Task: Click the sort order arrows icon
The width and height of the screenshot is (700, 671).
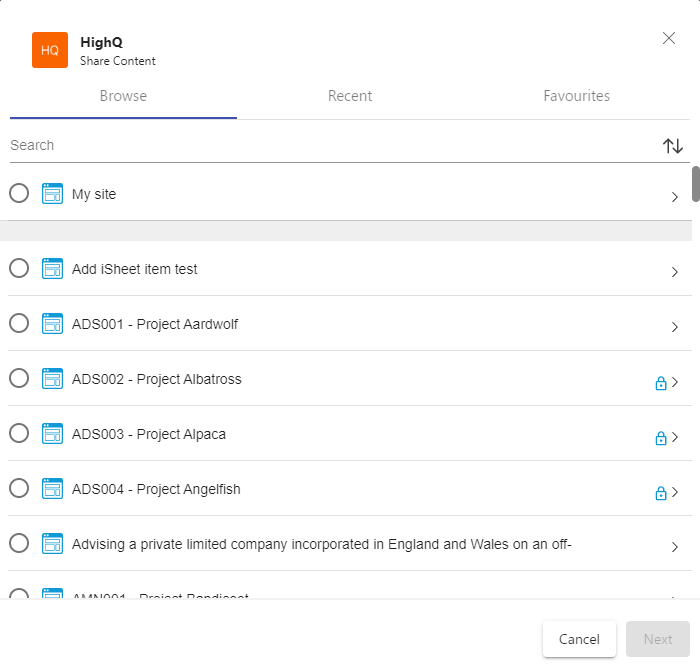Action: click(673, 146)
